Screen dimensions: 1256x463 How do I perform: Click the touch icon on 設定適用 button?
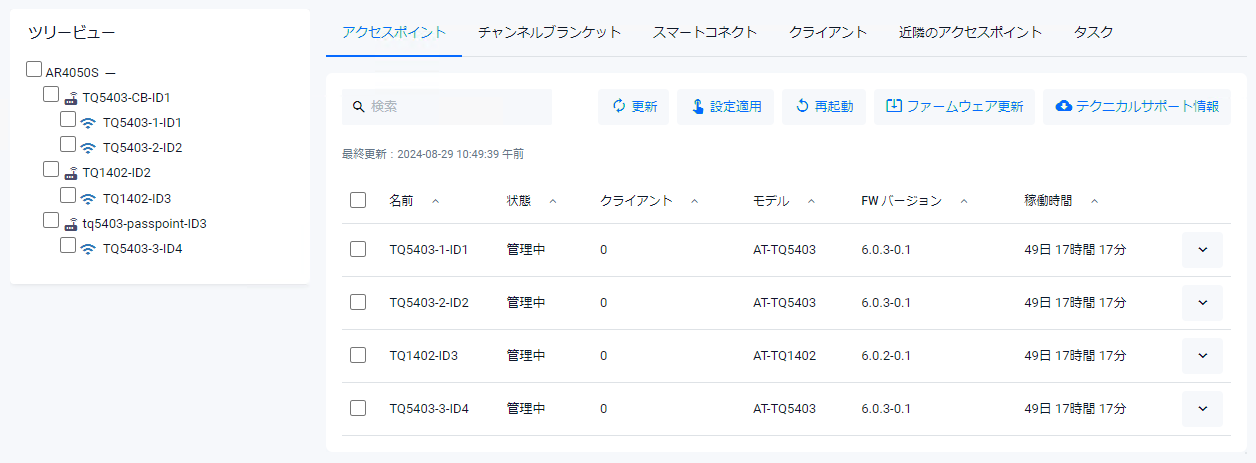(x=696, y=107)
